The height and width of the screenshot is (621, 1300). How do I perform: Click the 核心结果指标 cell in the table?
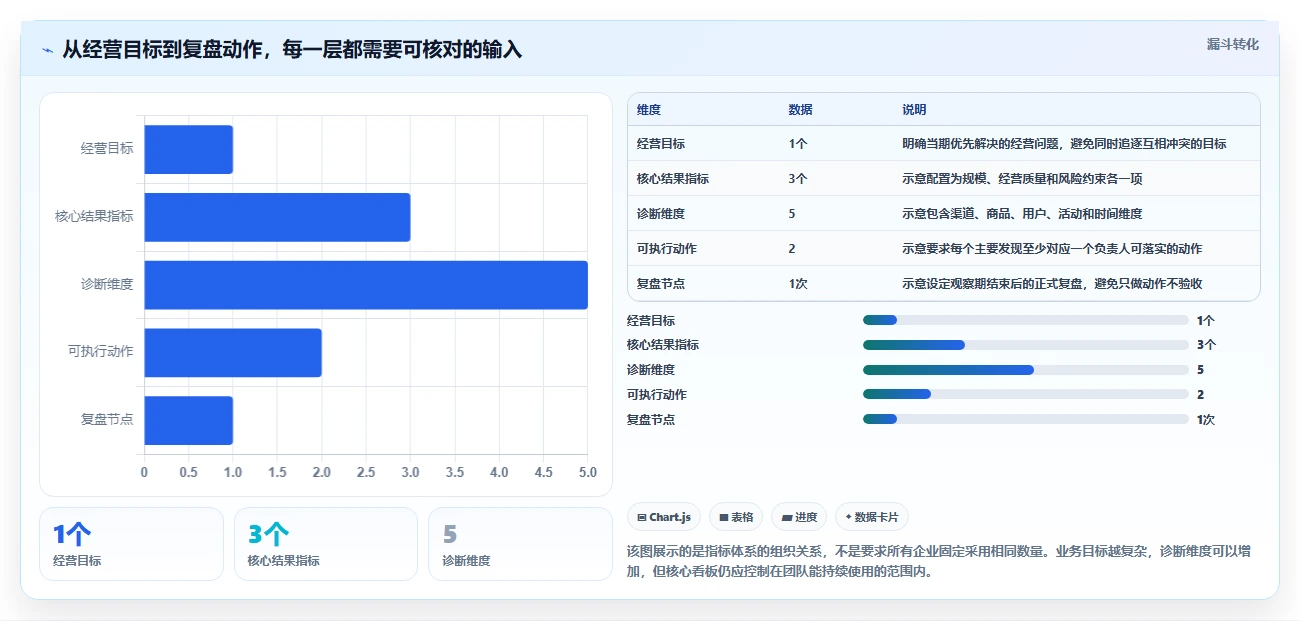[x=673, y=179]
